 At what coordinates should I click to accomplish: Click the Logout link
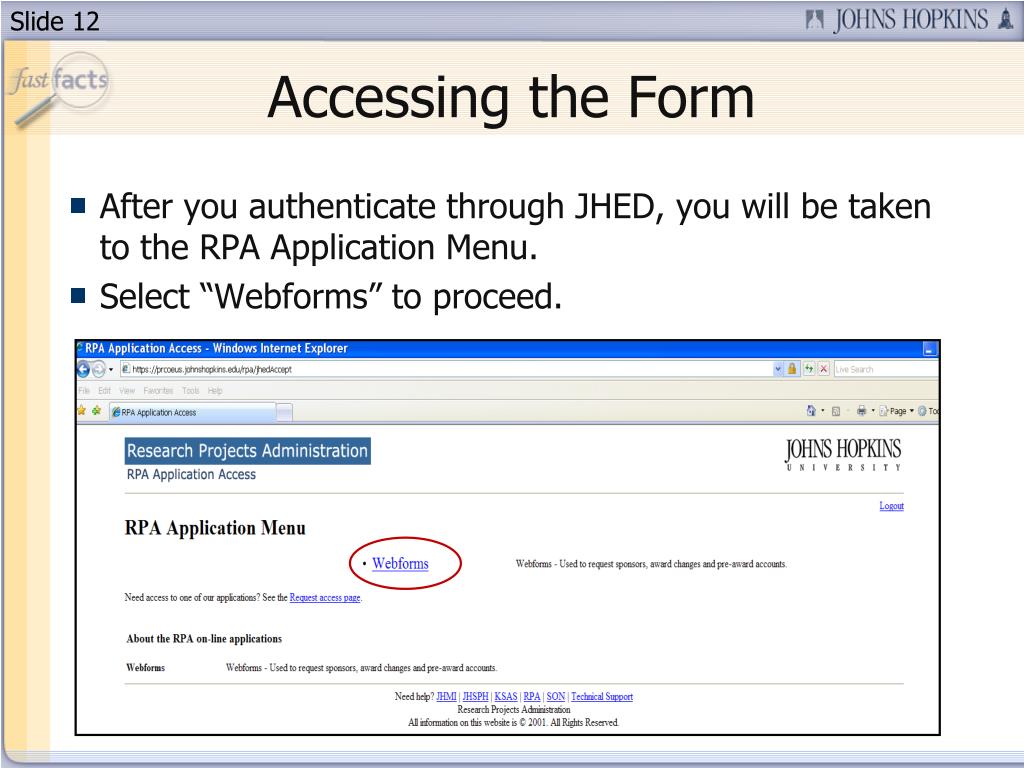click(x=891, y=505)
